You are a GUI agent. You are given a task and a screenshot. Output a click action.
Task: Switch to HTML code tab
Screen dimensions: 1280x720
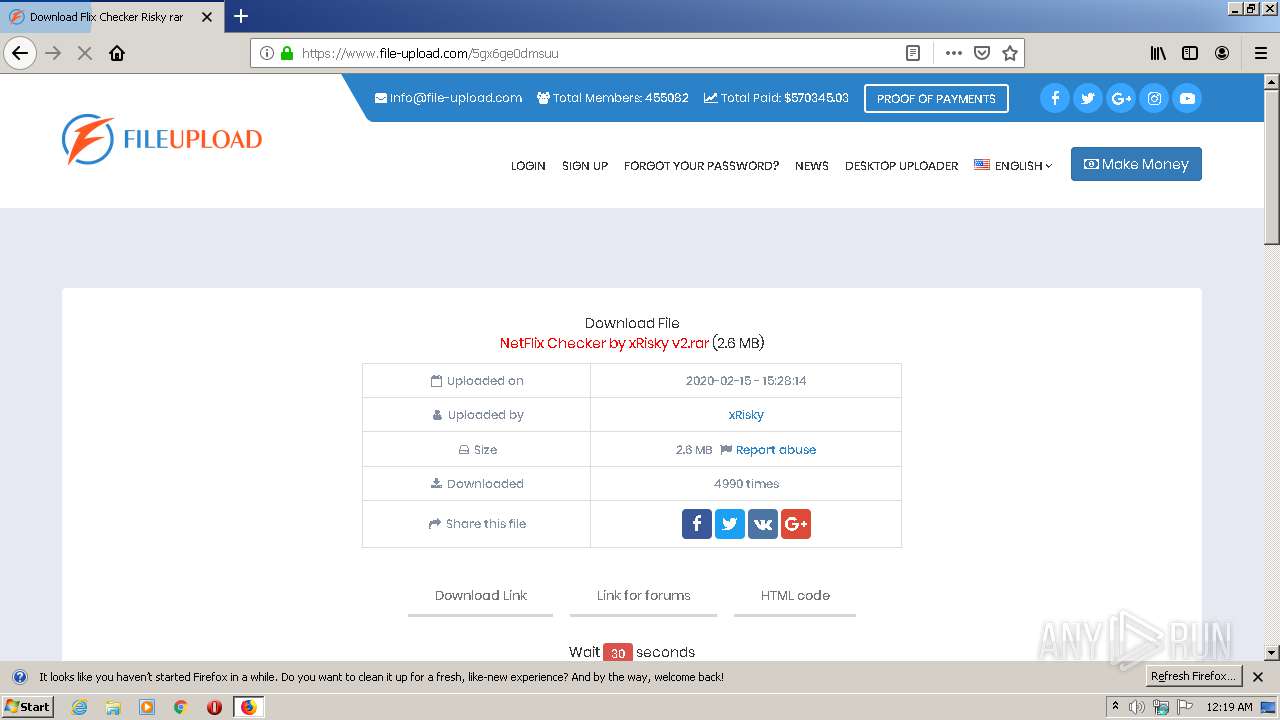click(795, 596)
